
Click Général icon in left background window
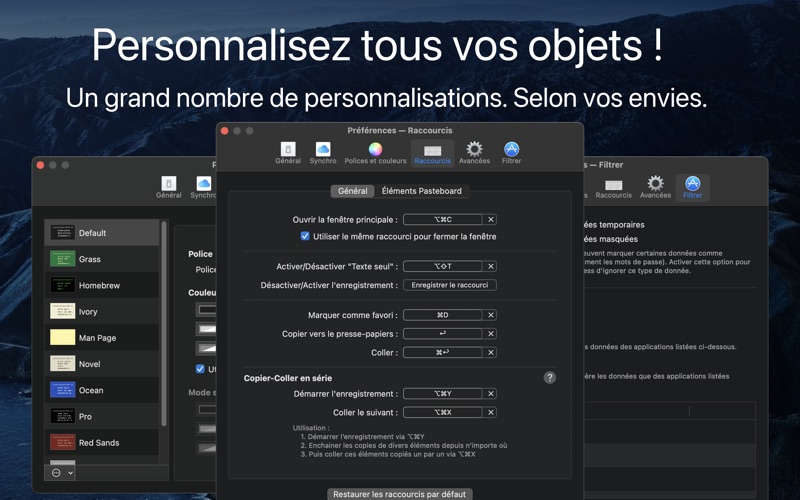(168, 187)
